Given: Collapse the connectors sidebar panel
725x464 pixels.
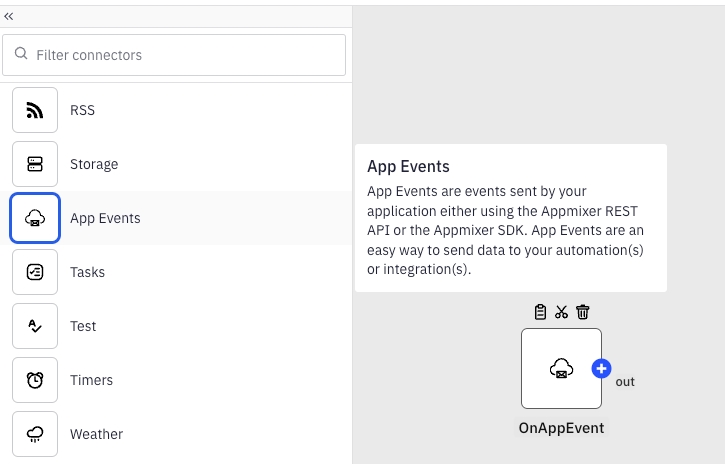Looking at the screenshot, I should [x=9, y=17].
